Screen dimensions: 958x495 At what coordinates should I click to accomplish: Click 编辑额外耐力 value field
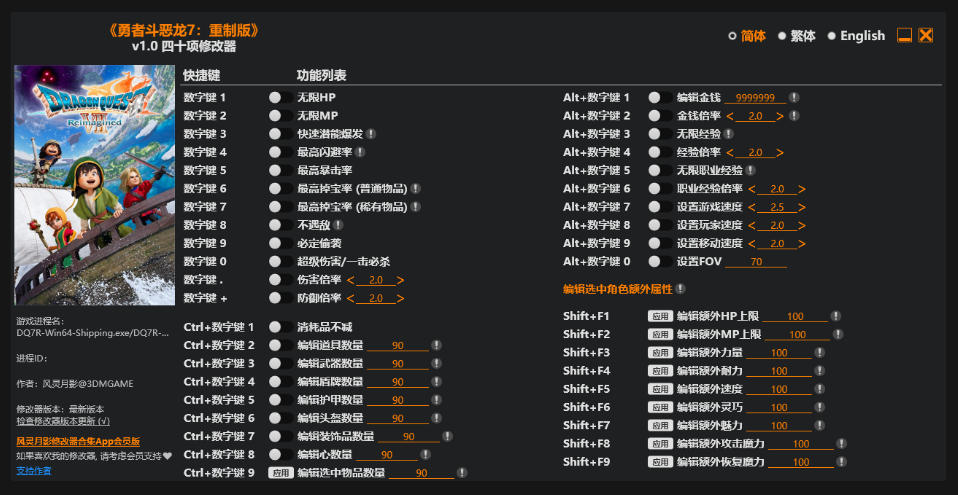click(779, 371)
